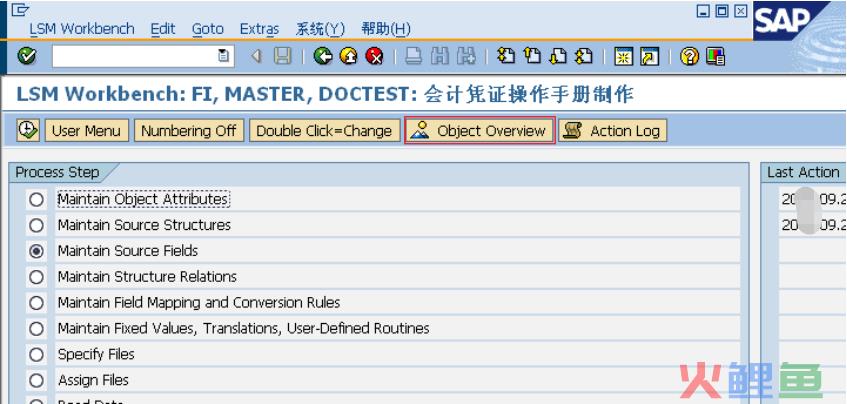Viewport: 847px width, 404px height.
Task: Click the green Back arrow icon
Action: pos(323,56)
